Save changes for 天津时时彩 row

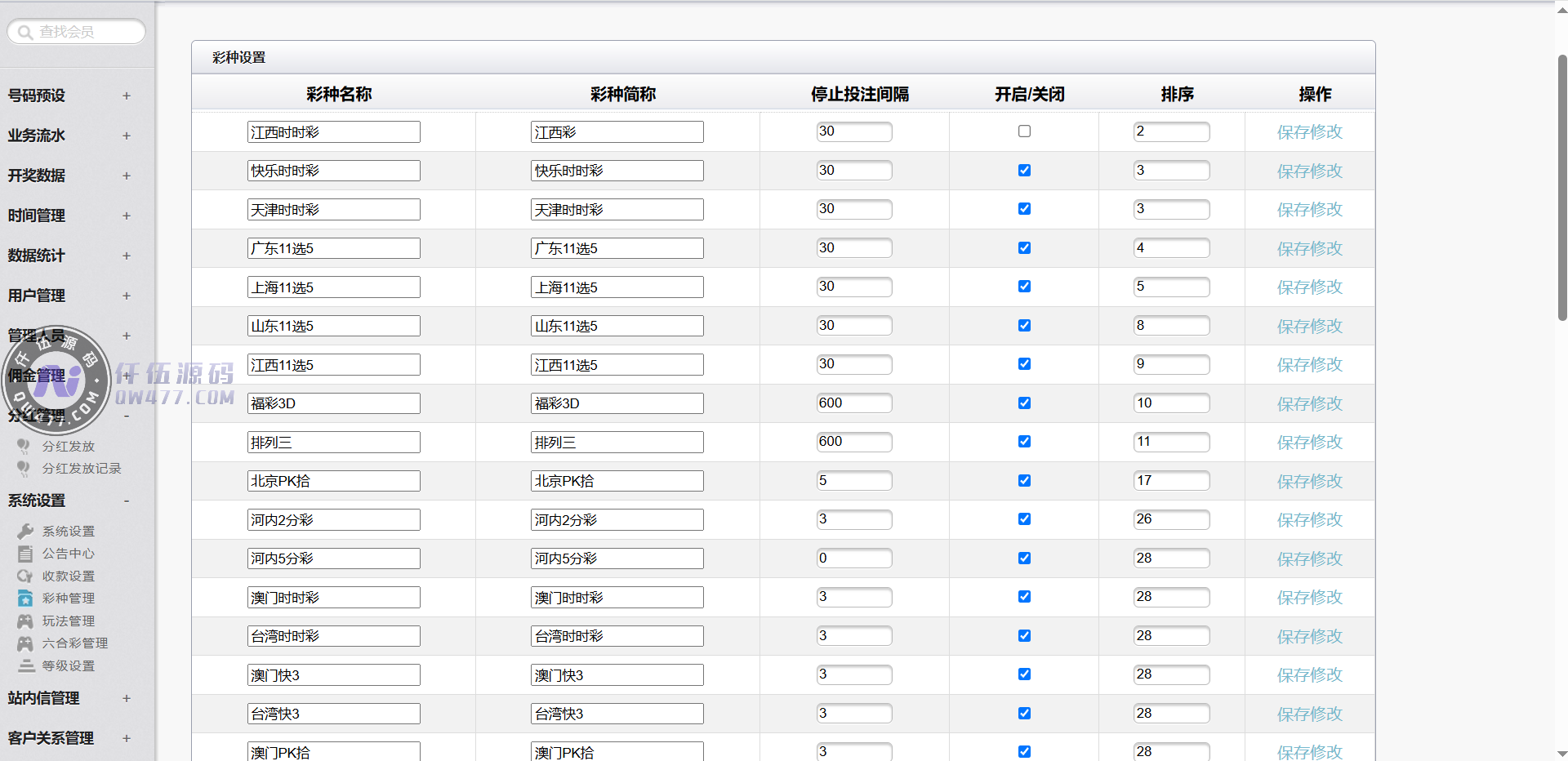tap(1309, 210)
